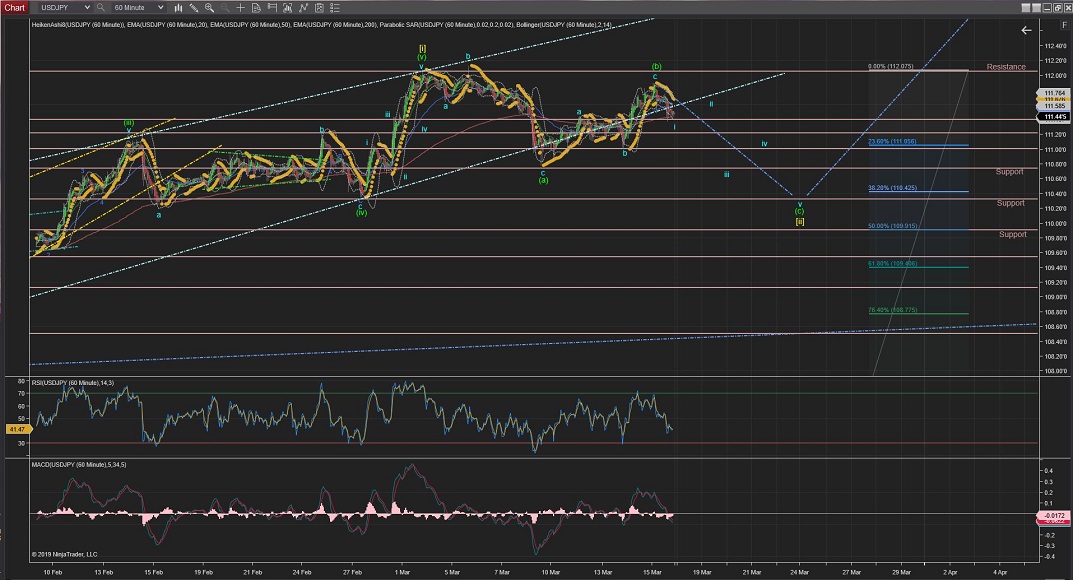
Task: Open the Indicators icon in toolbar
Action: coord(287,8)
